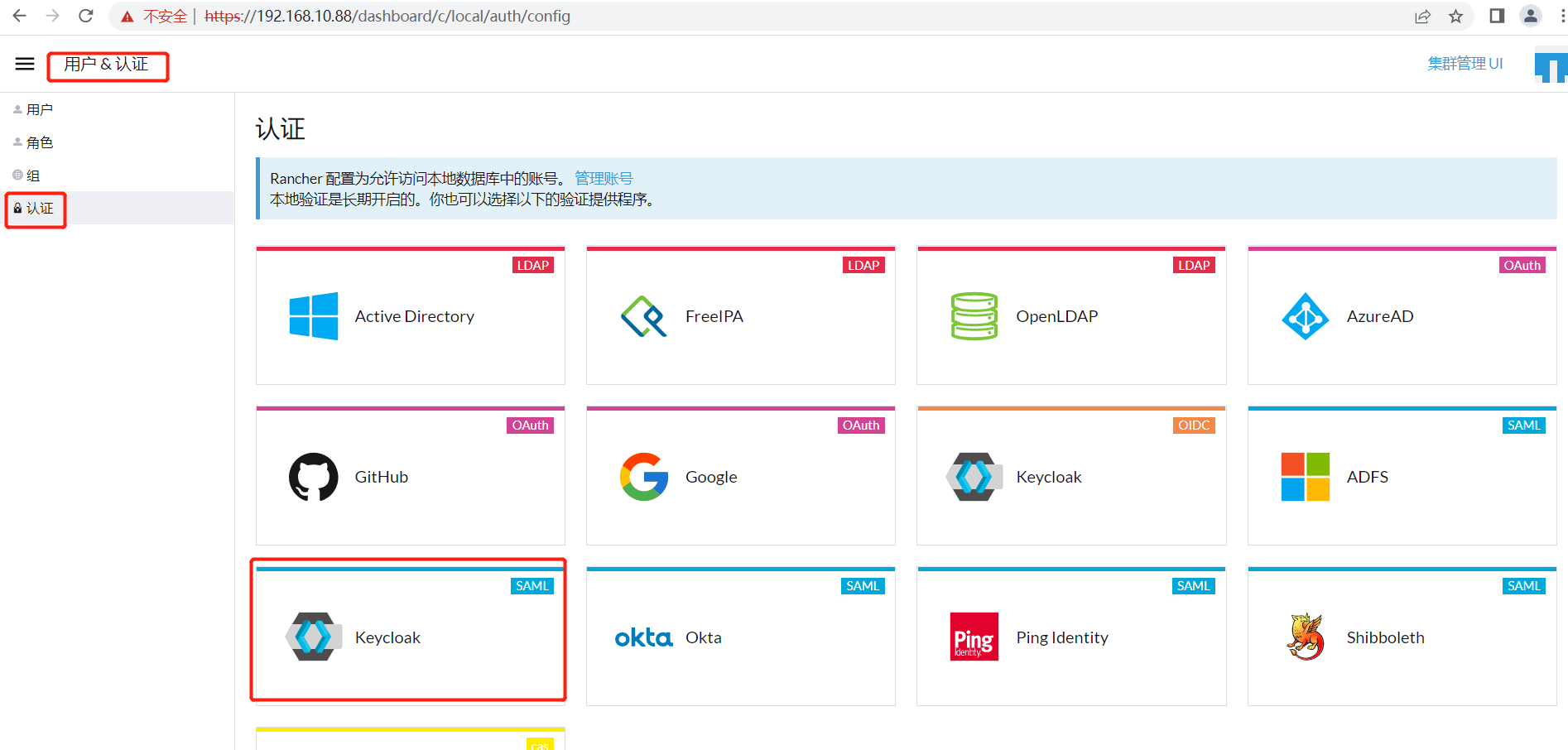Click the 管理账号 link
This screenshot has height=750, width=1568.
[x=604, y=178]
